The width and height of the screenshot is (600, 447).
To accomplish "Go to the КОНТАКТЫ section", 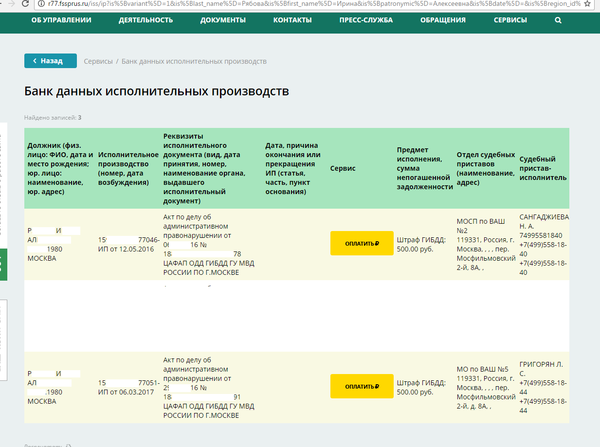I will tap(292, 19).
